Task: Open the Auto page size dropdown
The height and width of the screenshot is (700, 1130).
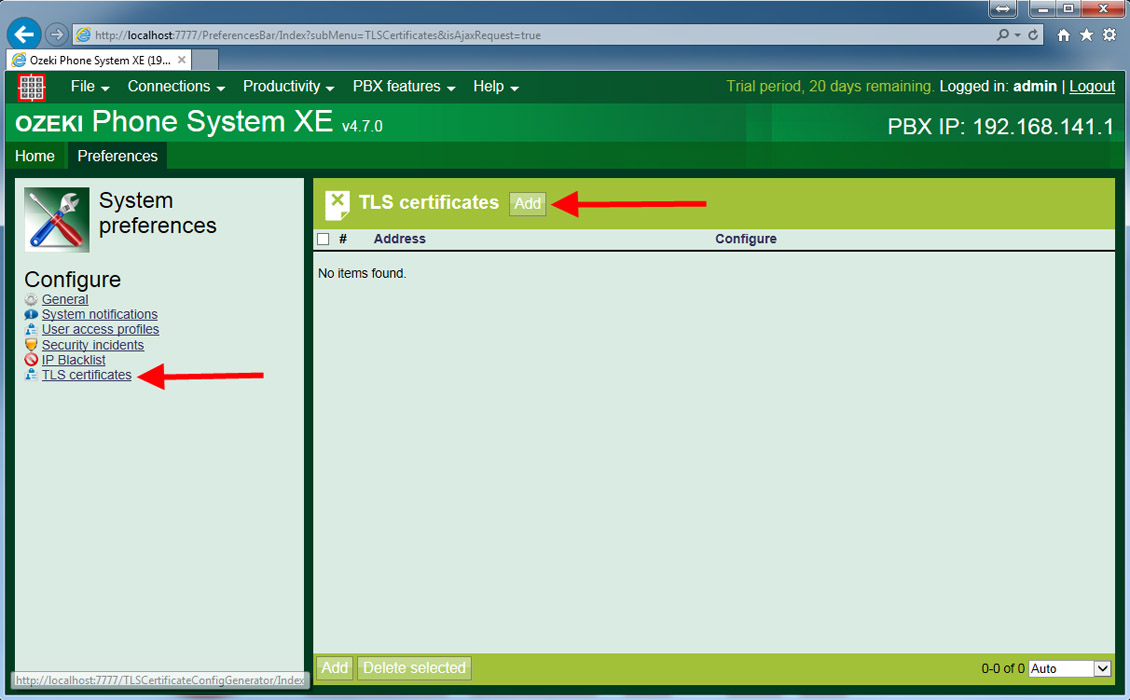Action: pos(1070,668)
